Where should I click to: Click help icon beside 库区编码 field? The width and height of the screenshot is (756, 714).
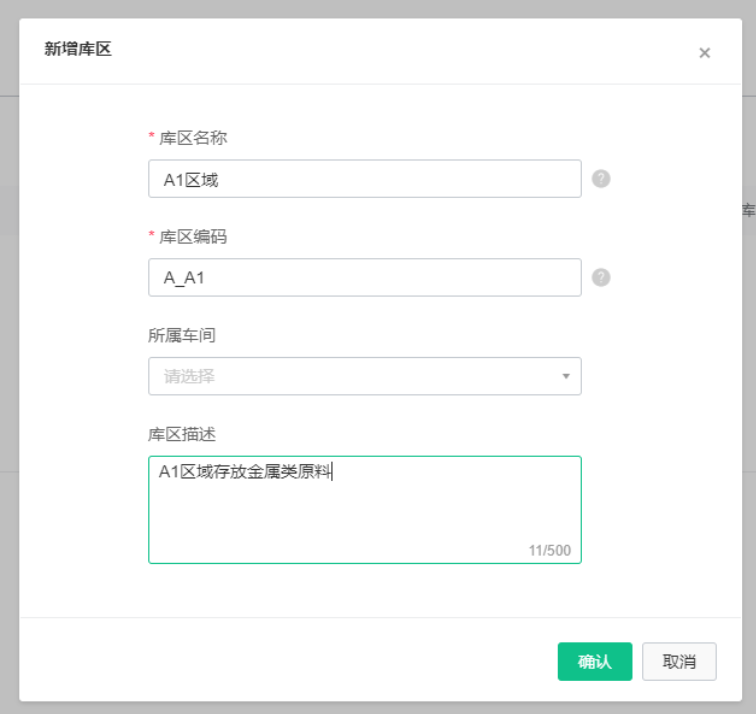pyautogui.click(x=601, y=277)
